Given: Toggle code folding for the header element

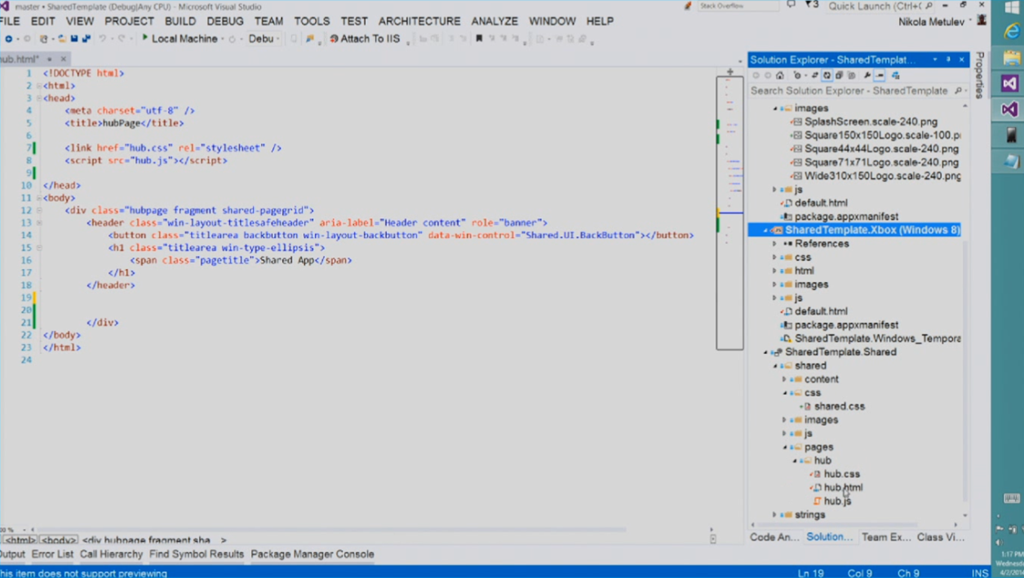Looking at the screenshot, I should pyautogui.click(x=39, y=223).
